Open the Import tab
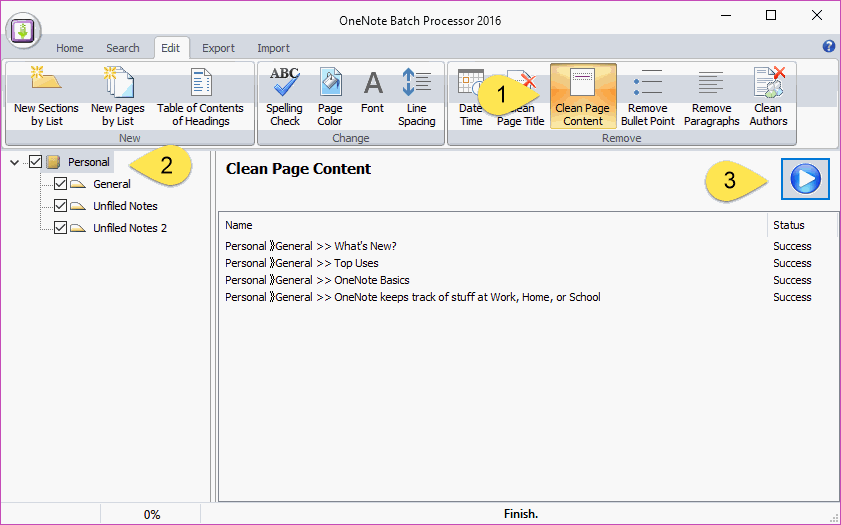The width and height of the screenshot is (841, 525). tap(274, 48)
